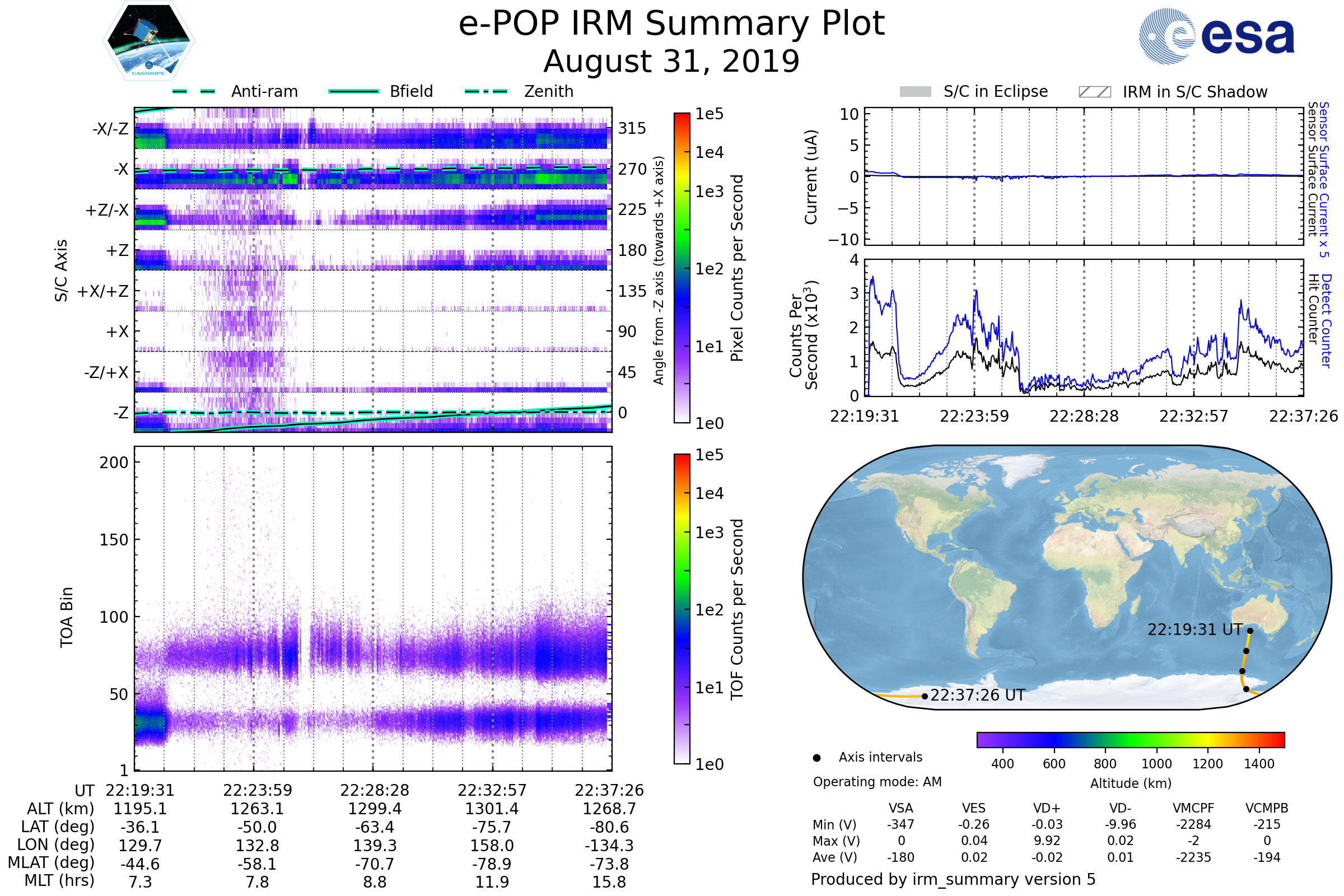
Task: Click the Pixel Counts per Second colorbar
Action: pyautogui.click(x=682, y=268)
